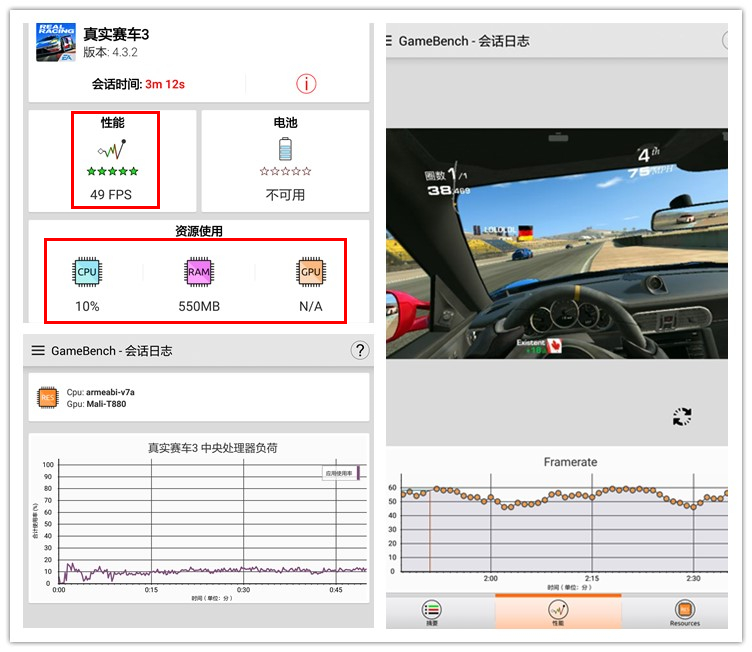Click the 49 FPS value
Image resolution: width=752 pixels, height=652 pixels.
coord(111,195)
